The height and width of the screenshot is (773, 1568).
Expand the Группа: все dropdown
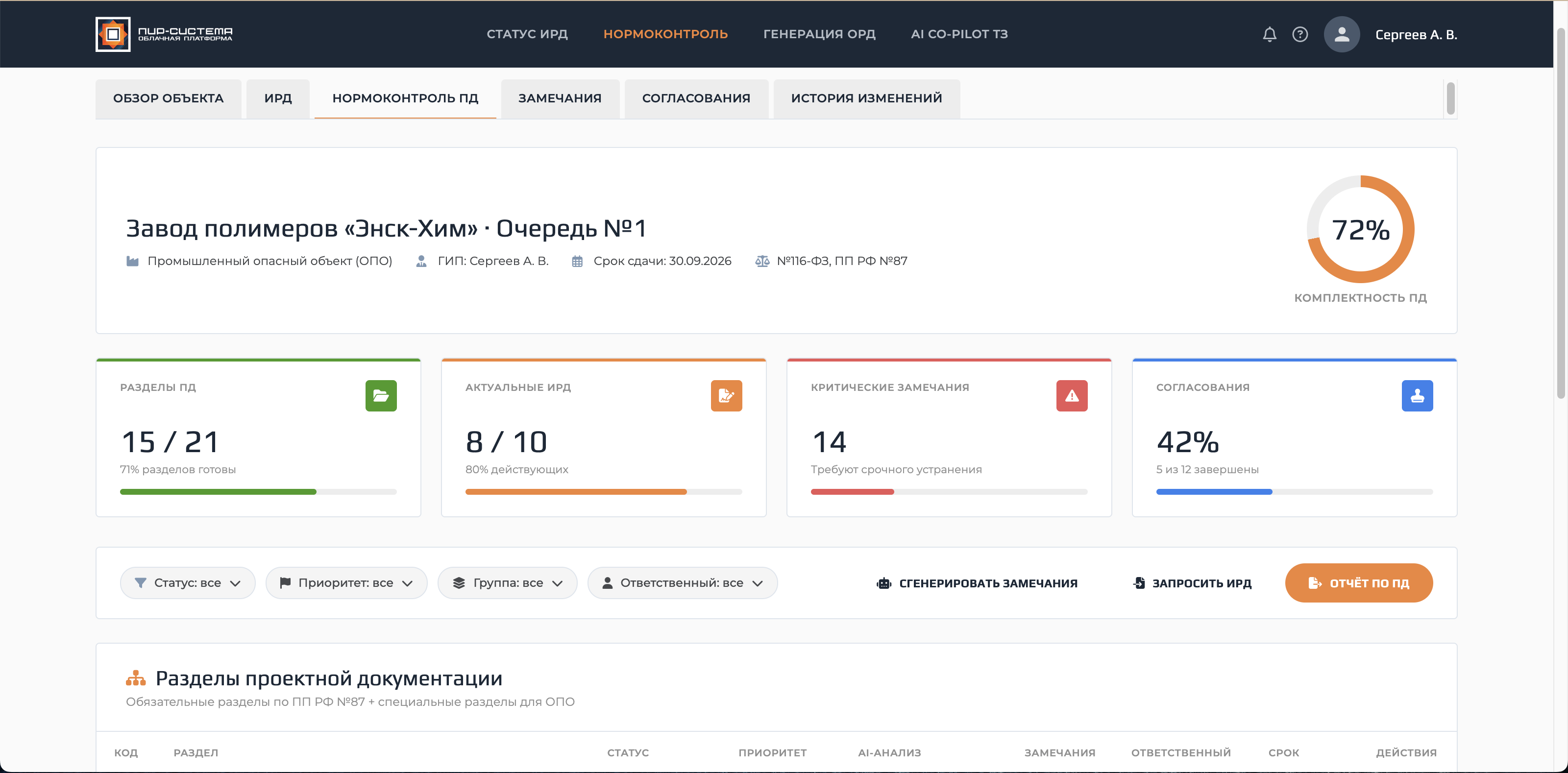(508, 583)
